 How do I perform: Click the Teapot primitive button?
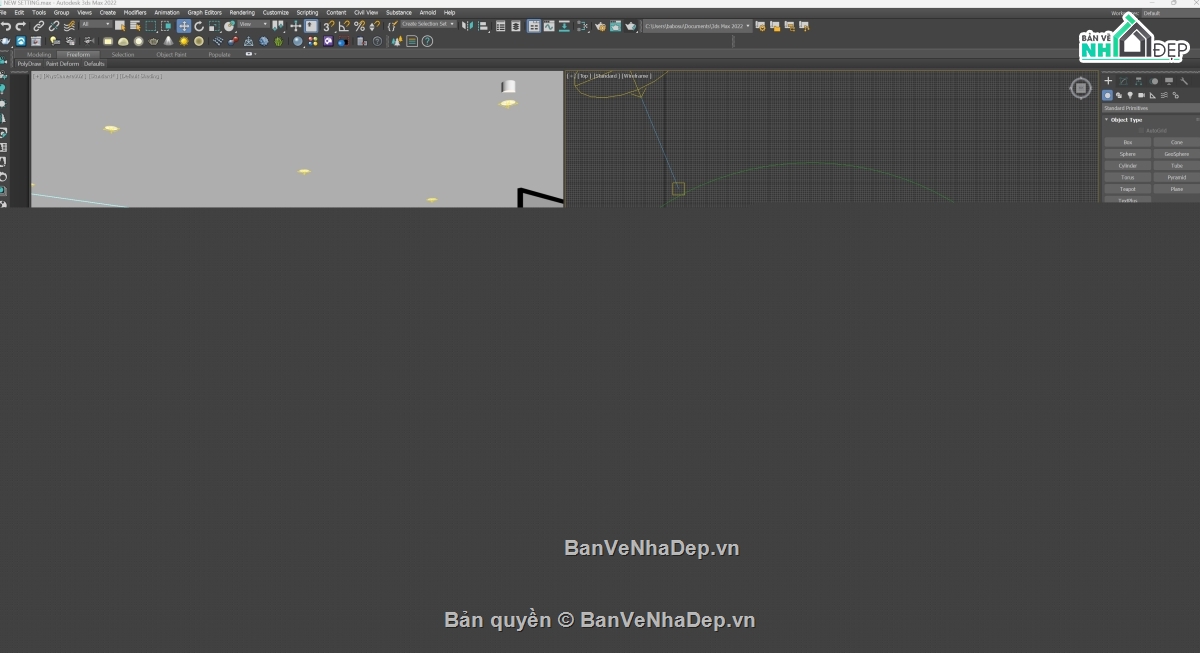tap(1127, 189)
